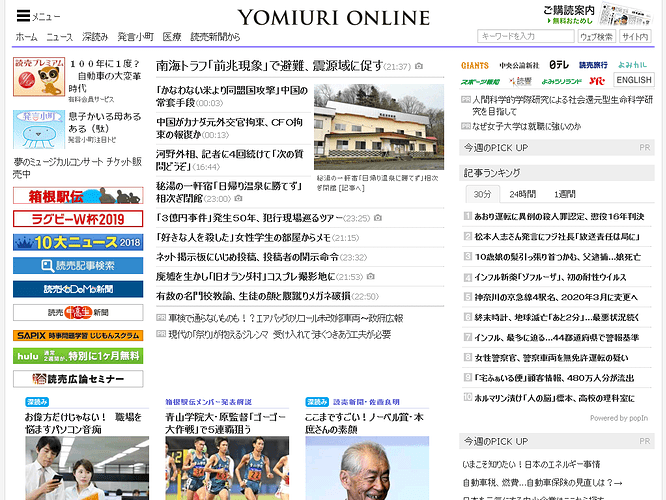666x500 pixels.
Task: Switch ranking to the 1週間 tab
Action: (564, 194)
